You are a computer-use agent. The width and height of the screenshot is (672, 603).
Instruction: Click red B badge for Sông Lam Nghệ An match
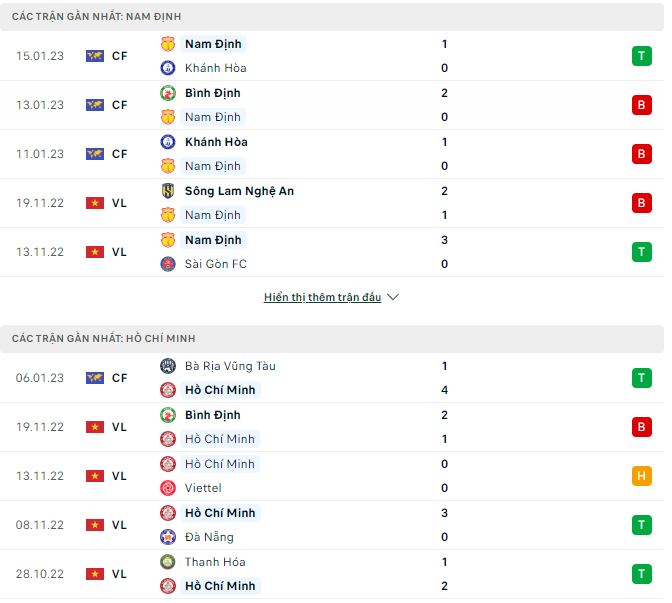coord(640,203)
